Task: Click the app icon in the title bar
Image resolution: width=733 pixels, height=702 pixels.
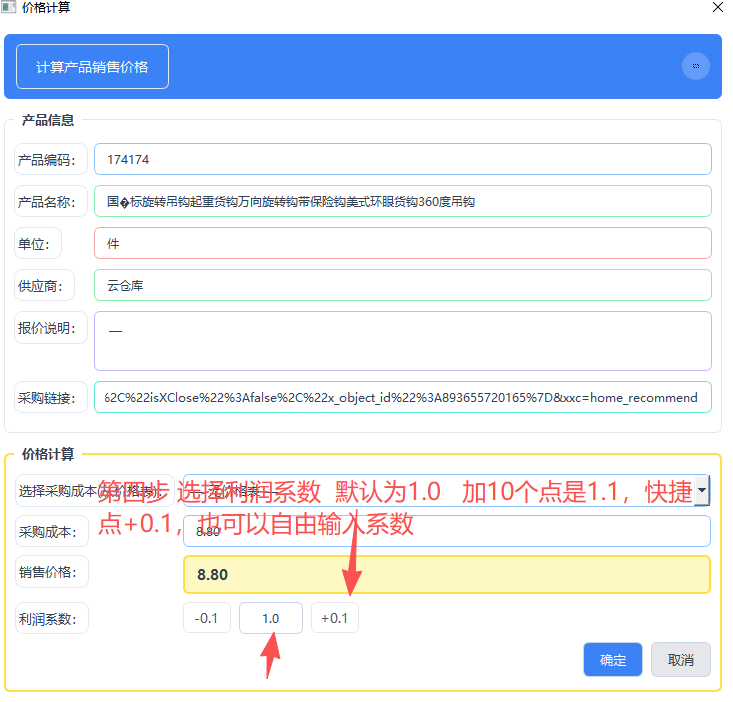Action: coord(8,7)
